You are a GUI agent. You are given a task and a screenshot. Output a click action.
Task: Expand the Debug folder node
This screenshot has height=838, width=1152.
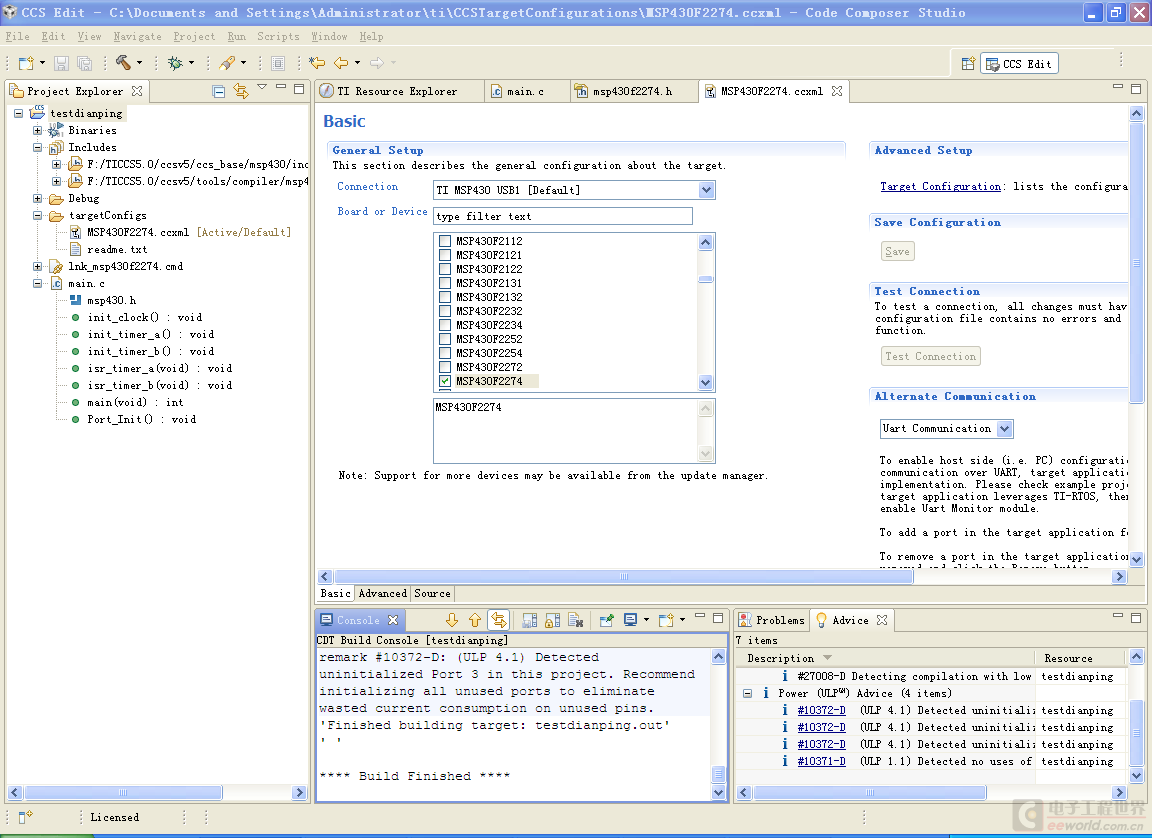point(37,198)
